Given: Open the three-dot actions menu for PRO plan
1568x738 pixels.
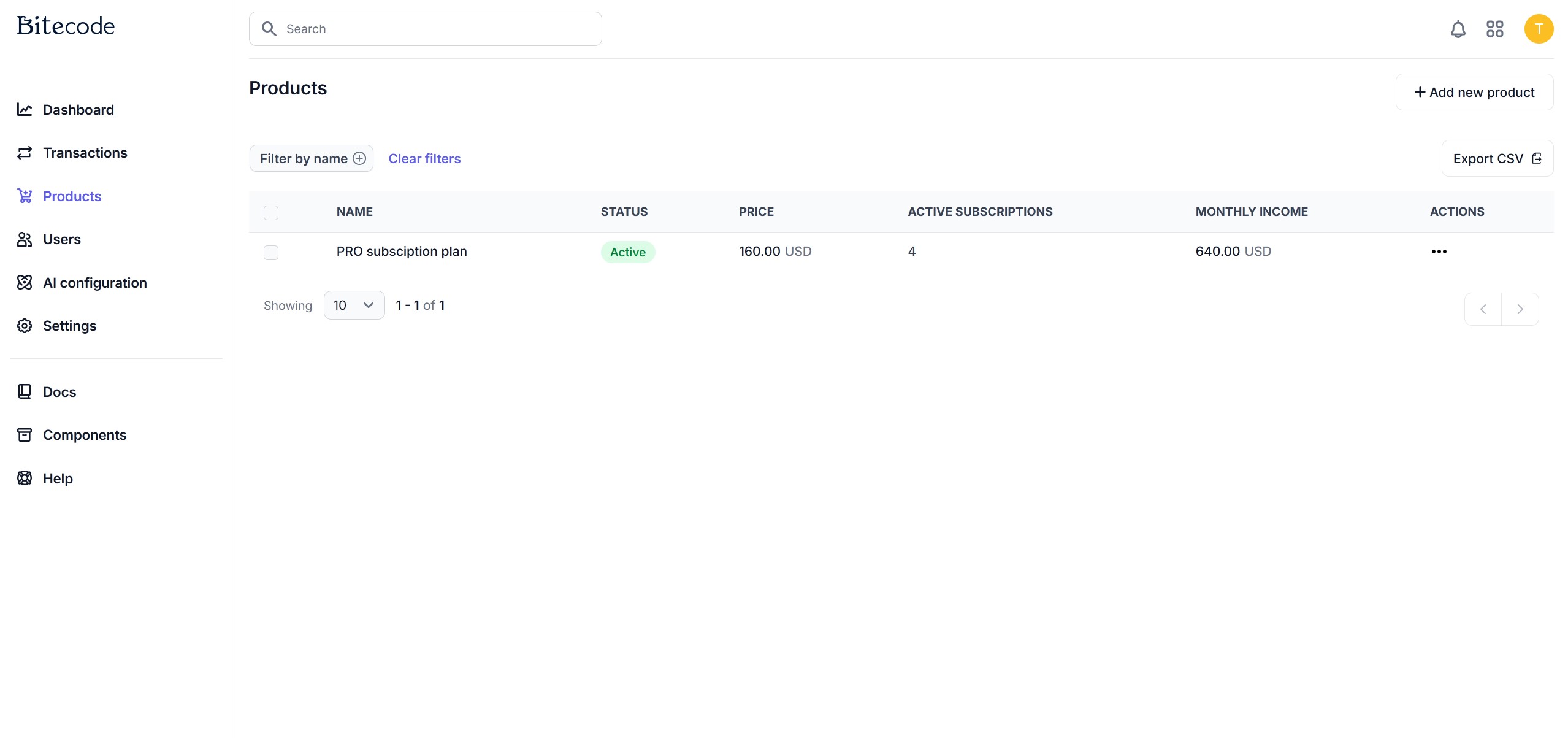Looking at the screenshot, I should pos(1439,252).
